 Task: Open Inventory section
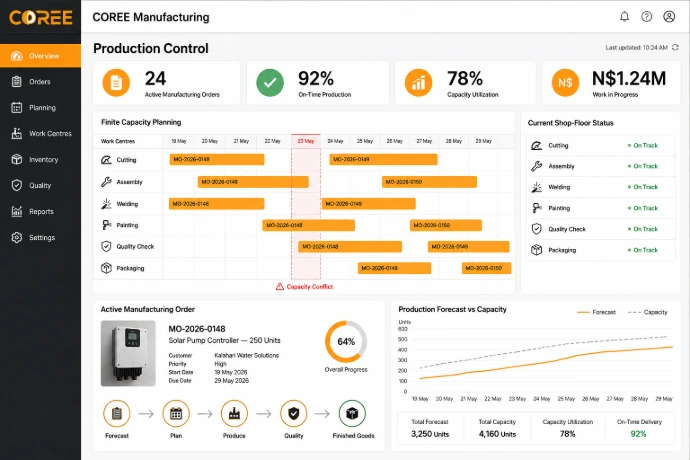pos(40,160)
